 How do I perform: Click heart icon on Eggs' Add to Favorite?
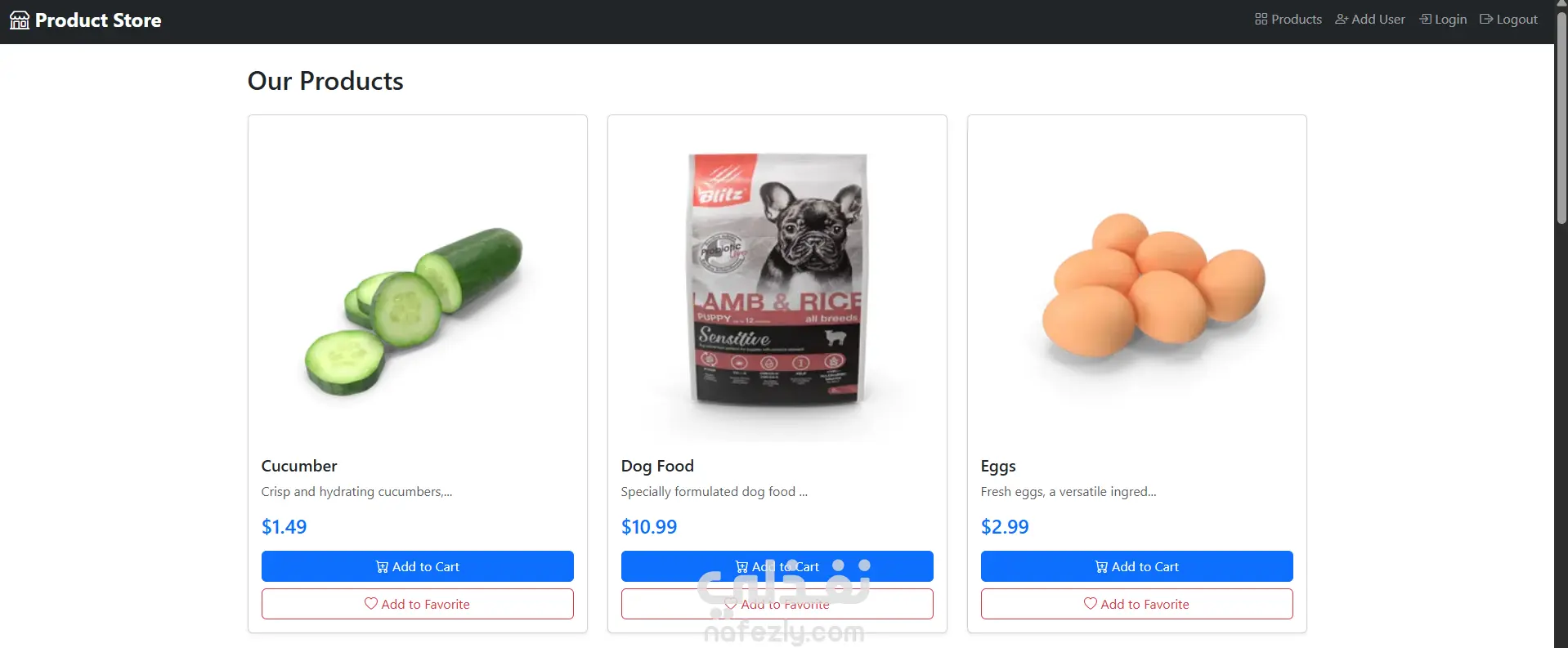[1091, 604]
